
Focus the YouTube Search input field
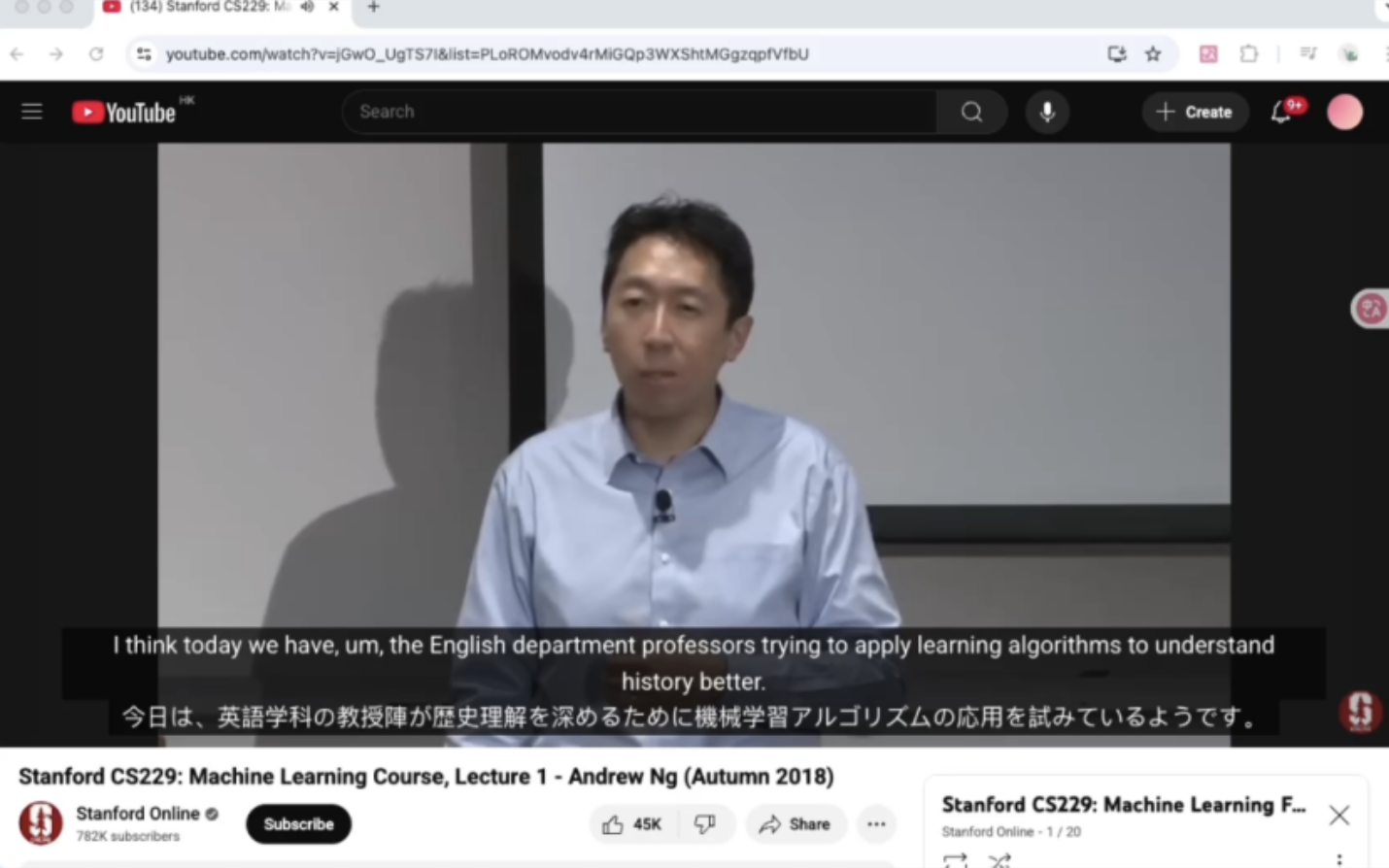pyautogui.click(x=641, y=112)
